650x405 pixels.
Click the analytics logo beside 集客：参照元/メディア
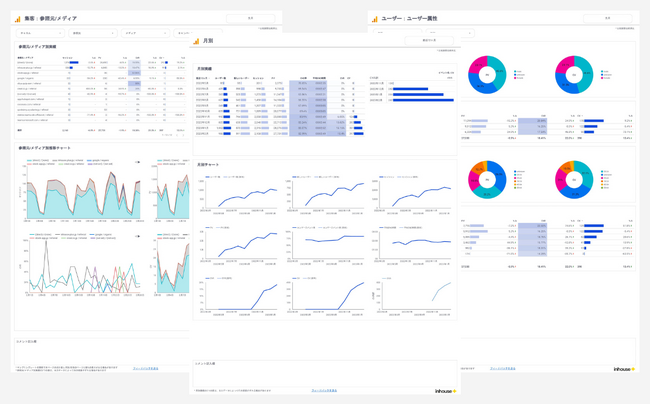click(17, 19)
